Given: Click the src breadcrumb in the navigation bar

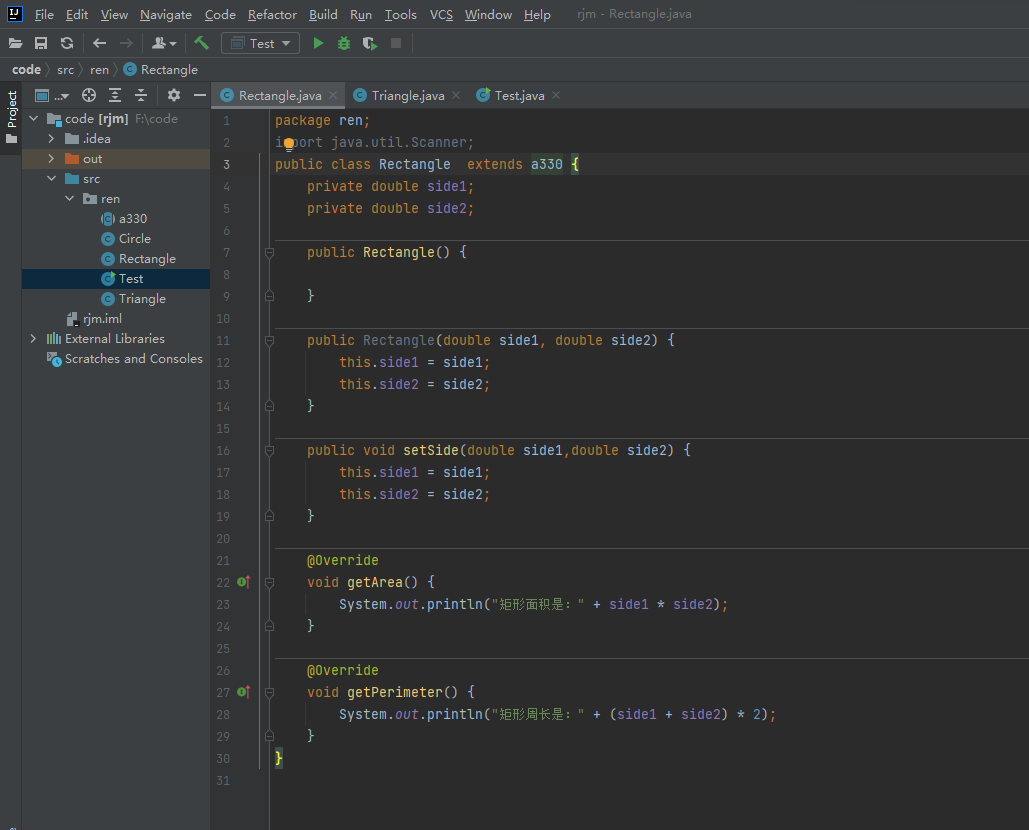Looking at the screenshot, I should click(x=65, y=70).
